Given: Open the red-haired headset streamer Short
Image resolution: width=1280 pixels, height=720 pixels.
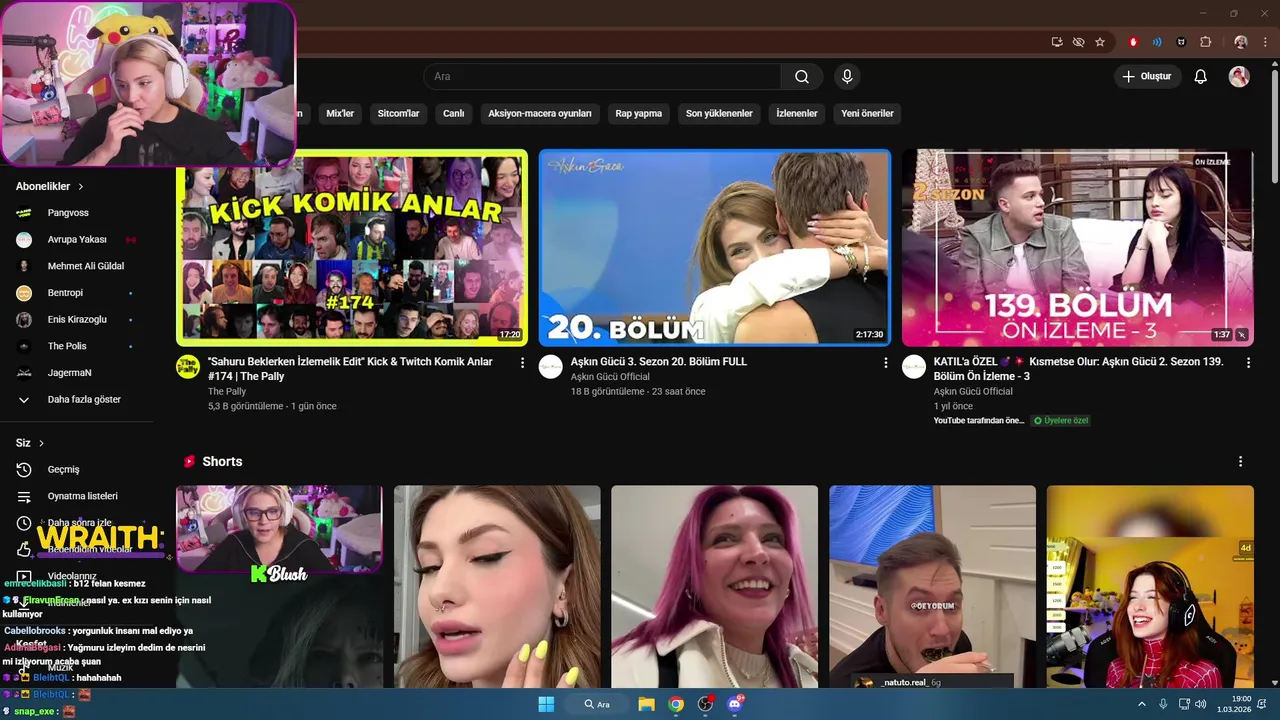Looking at the screenshot, I should click(x=1150, y=587).
